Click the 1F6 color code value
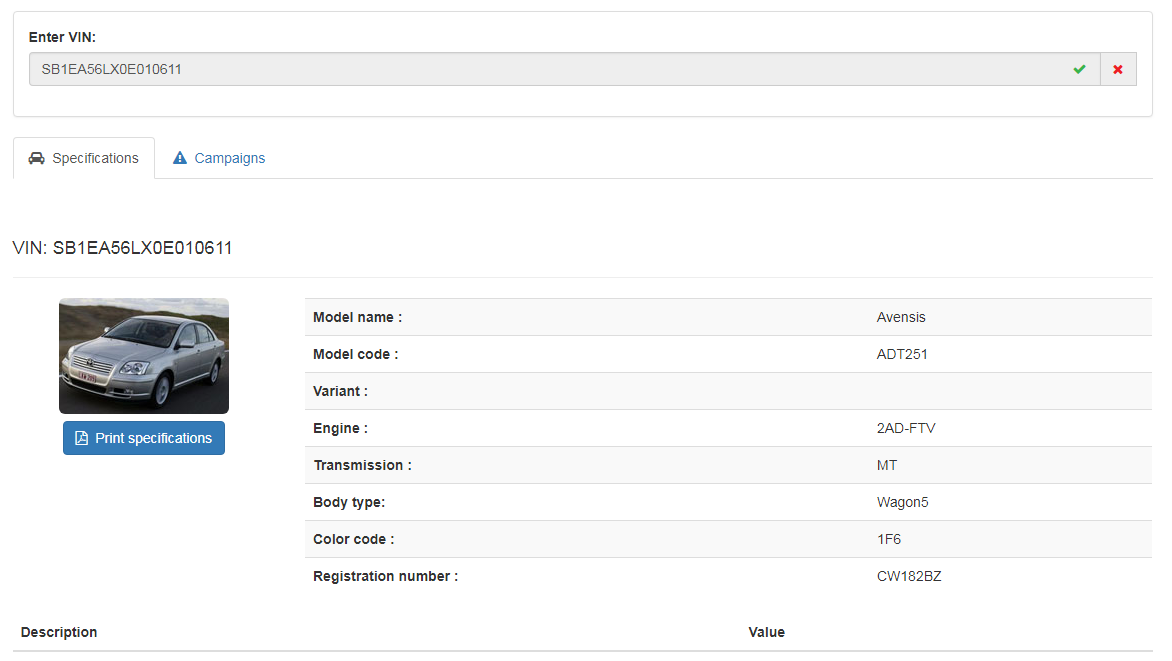 coord(889,539)
